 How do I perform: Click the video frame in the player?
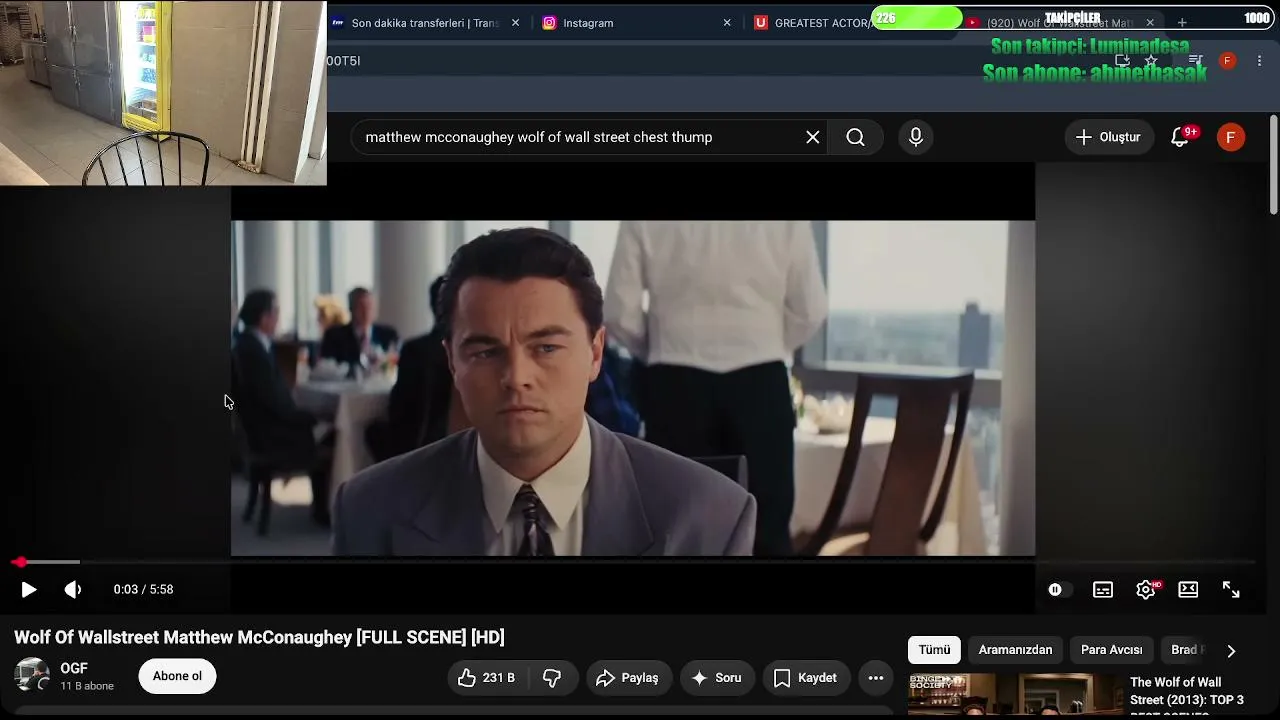pyautogui.click(x=633, y=388)
